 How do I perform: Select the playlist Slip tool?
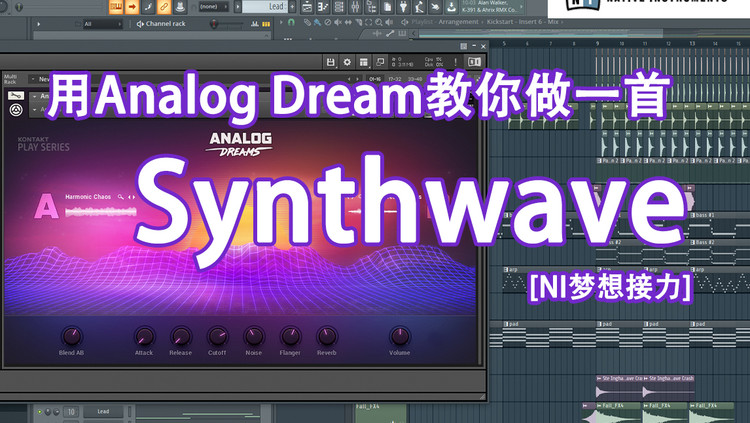tap(348, 22)
